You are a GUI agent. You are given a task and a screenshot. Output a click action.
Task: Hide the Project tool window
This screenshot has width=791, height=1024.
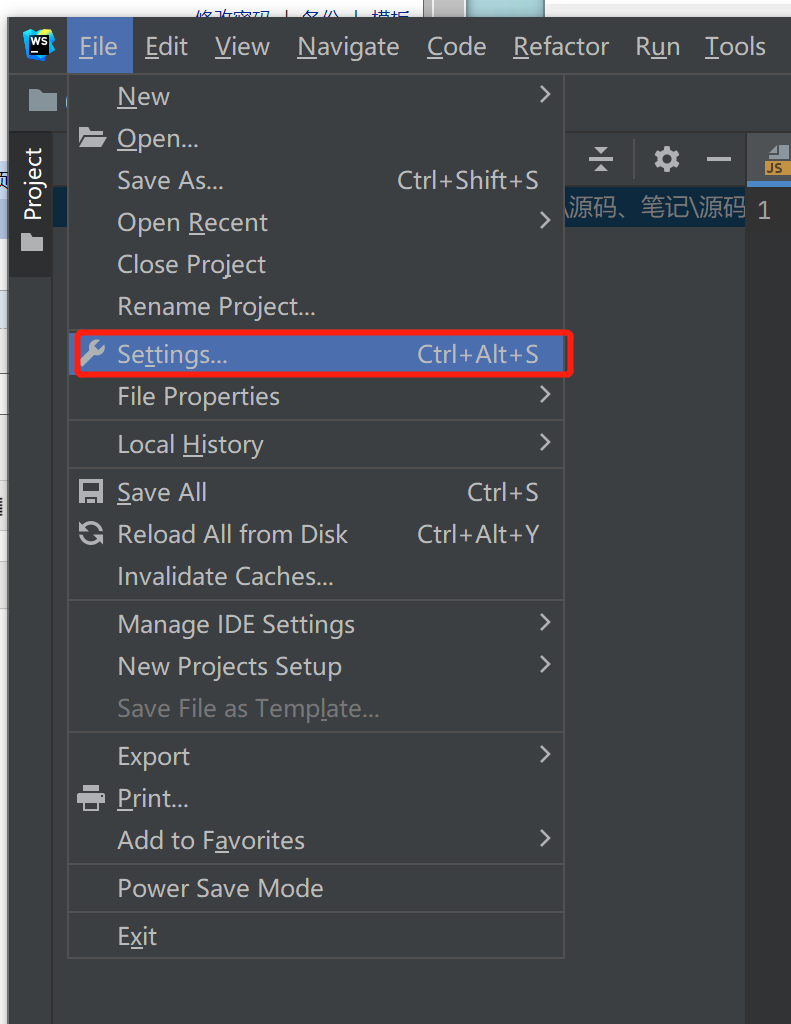[718, 159]
